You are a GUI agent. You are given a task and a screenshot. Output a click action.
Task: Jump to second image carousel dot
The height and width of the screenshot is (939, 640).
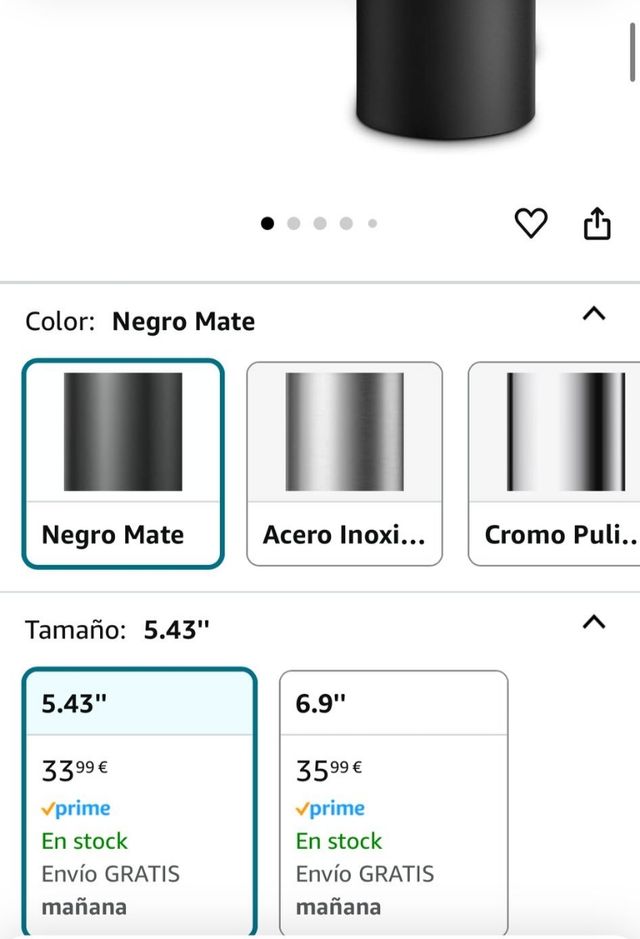coord(294,223)
